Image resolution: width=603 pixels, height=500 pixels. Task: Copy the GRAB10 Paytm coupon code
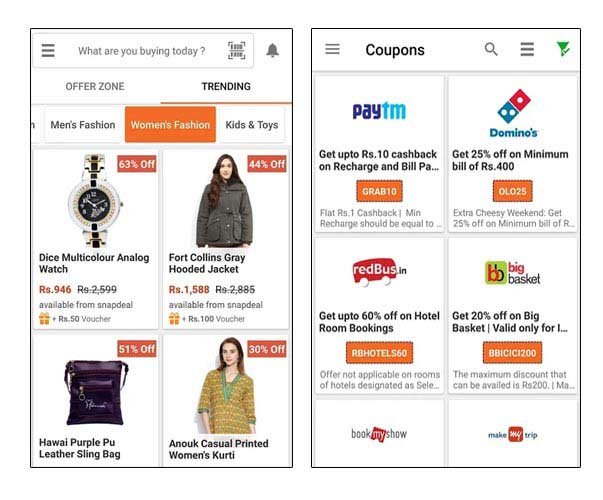(x=379, y=191)
